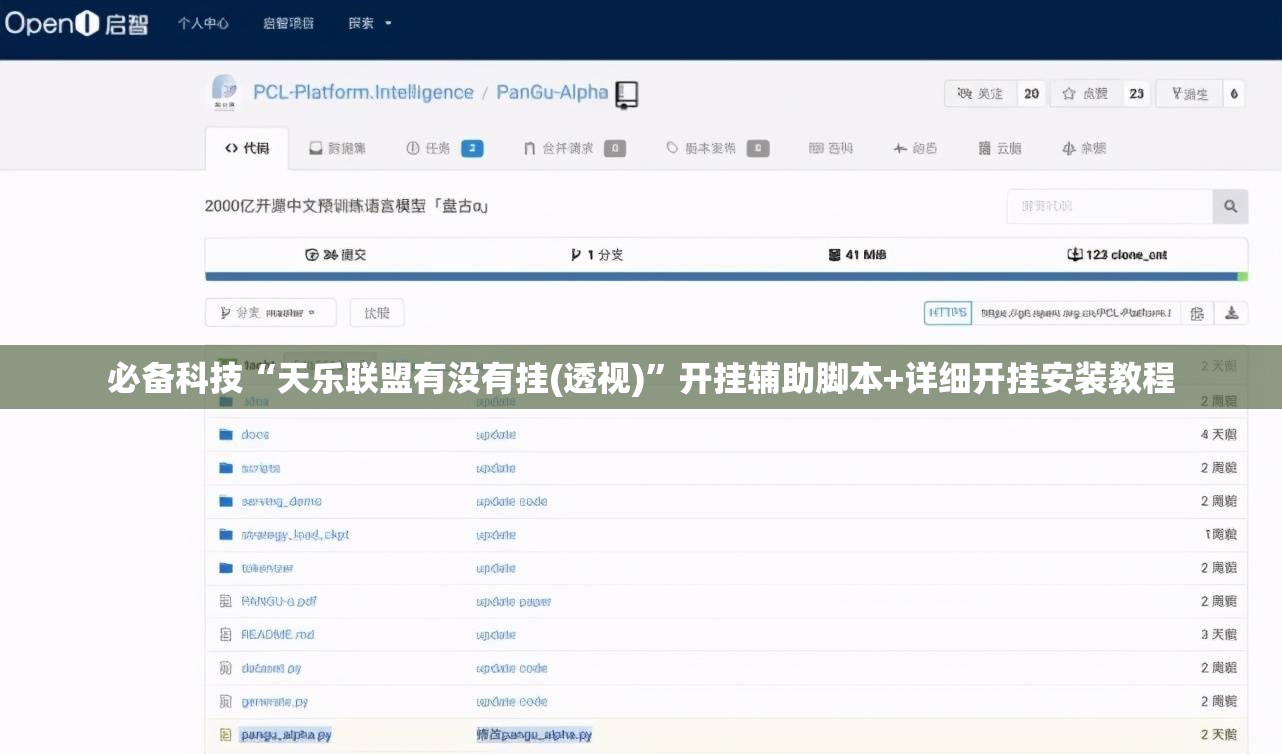Click the file icon beside dataset.py
Screen dimensions: 1282x754
tap(225, 668)
